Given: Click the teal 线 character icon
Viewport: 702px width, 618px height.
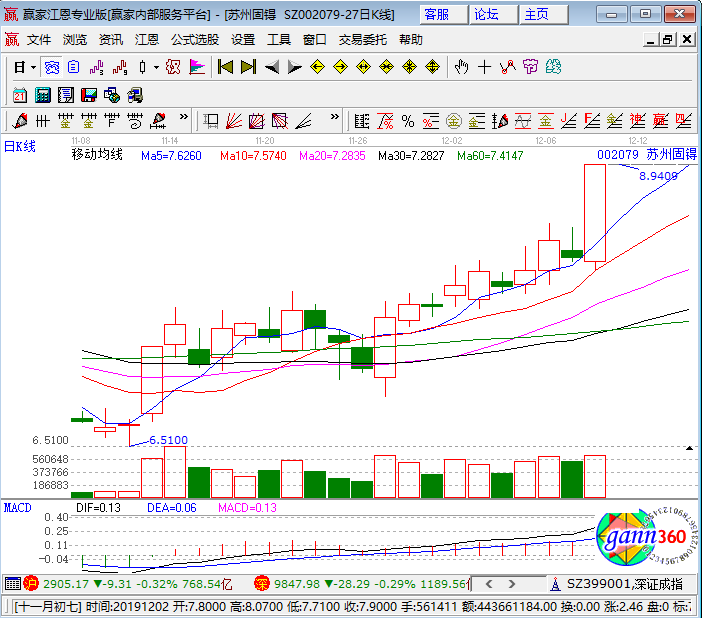Looking at the screenshot, I should tap(553, 67).
